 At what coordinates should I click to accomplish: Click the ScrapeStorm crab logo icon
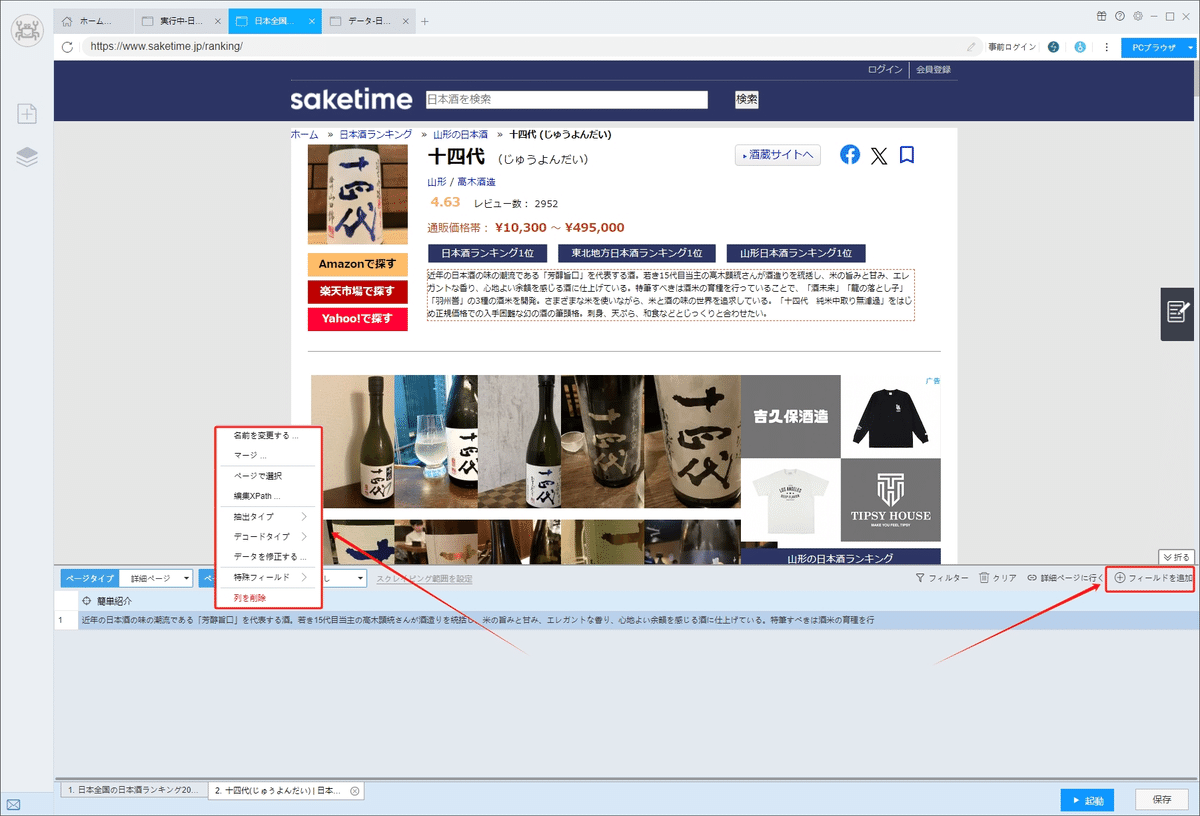27,30
